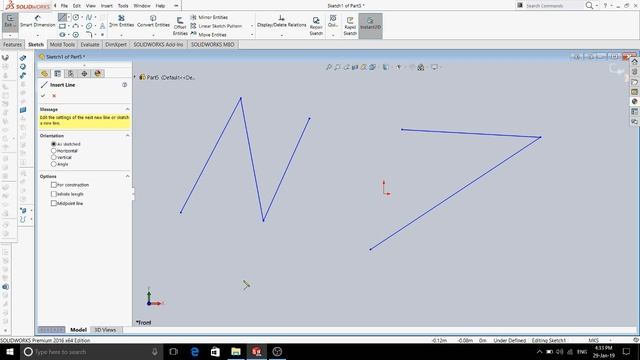This screenshot has width=640, height=360.
Task: Open the DimXpertManager tab
Action: pyautogui.click(x=84, y=73)
